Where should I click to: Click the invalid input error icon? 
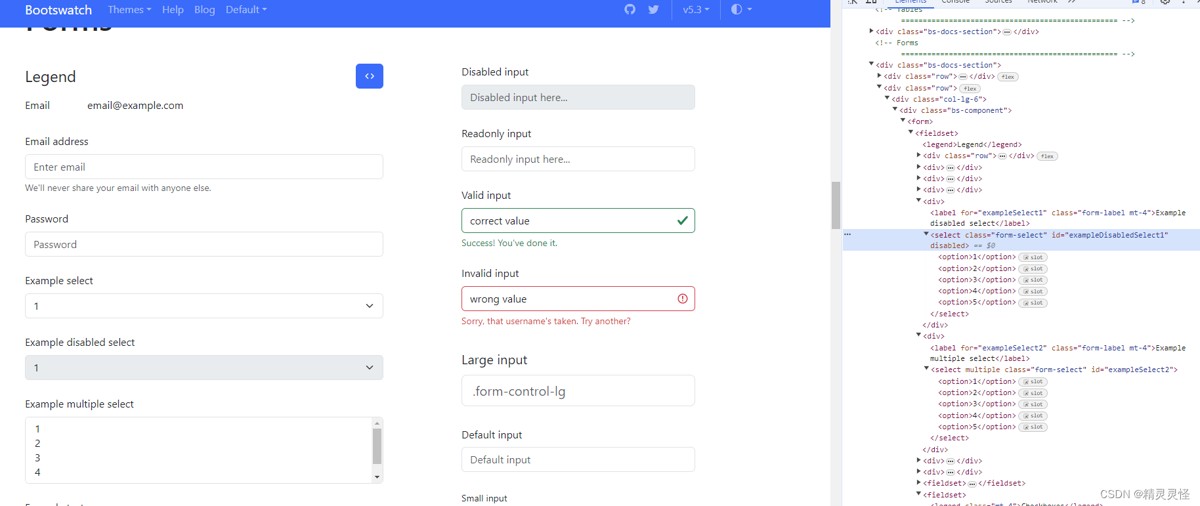click(682, 299)
